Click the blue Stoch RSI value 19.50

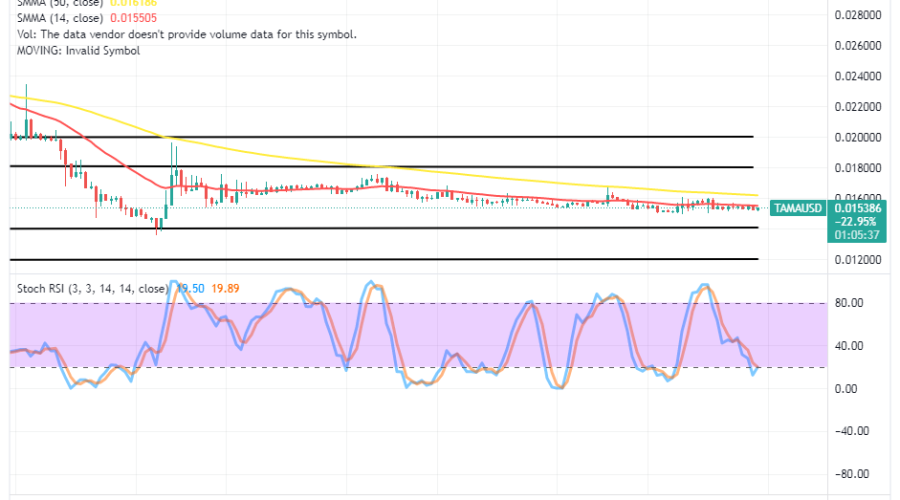click(x=190, y=288)
